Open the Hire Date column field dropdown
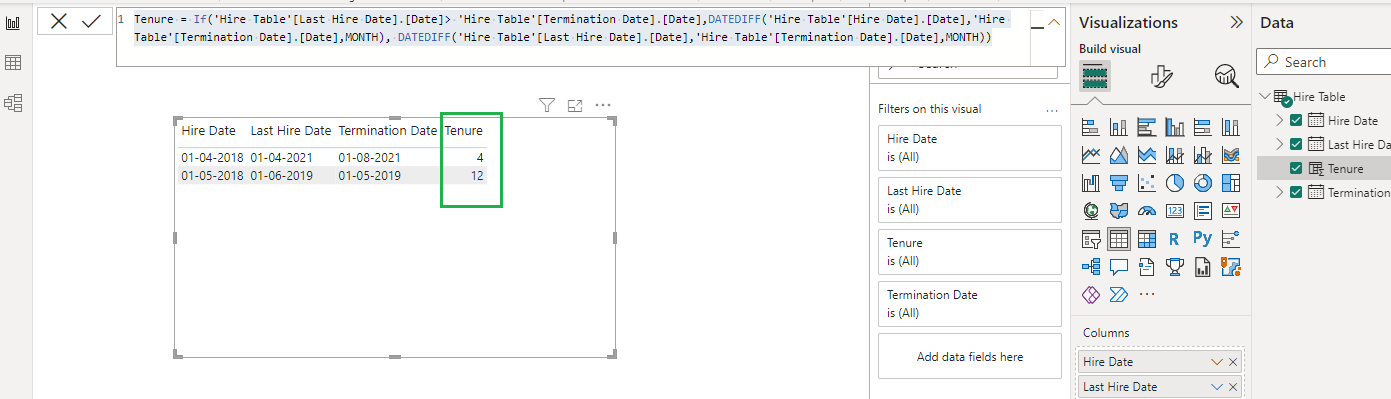The height and width of the screenshot is (399, 1391). click(x=1217, y=362)
